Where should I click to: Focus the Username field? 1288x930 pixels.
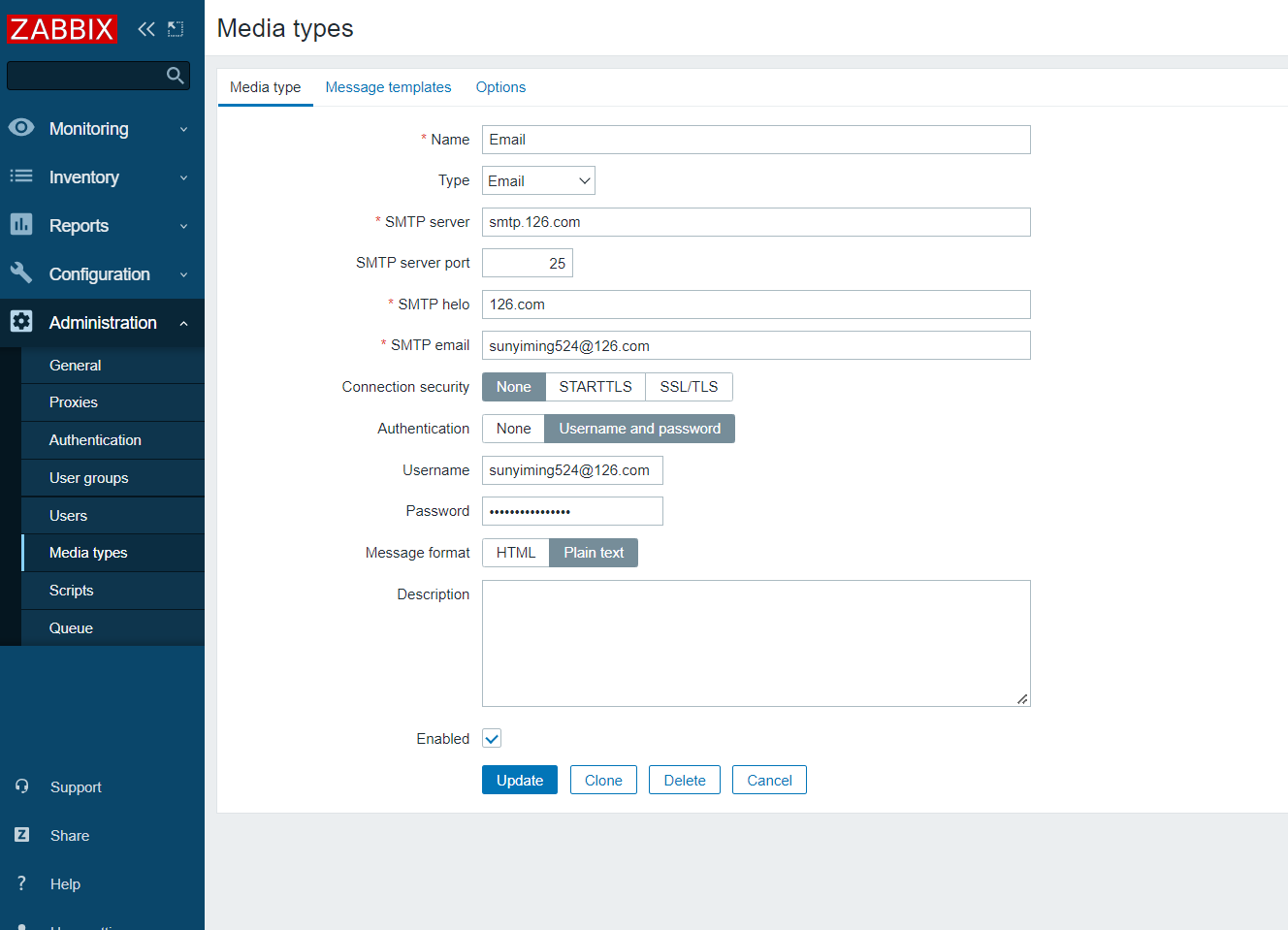pyautogui.click(x=572, y=470)
